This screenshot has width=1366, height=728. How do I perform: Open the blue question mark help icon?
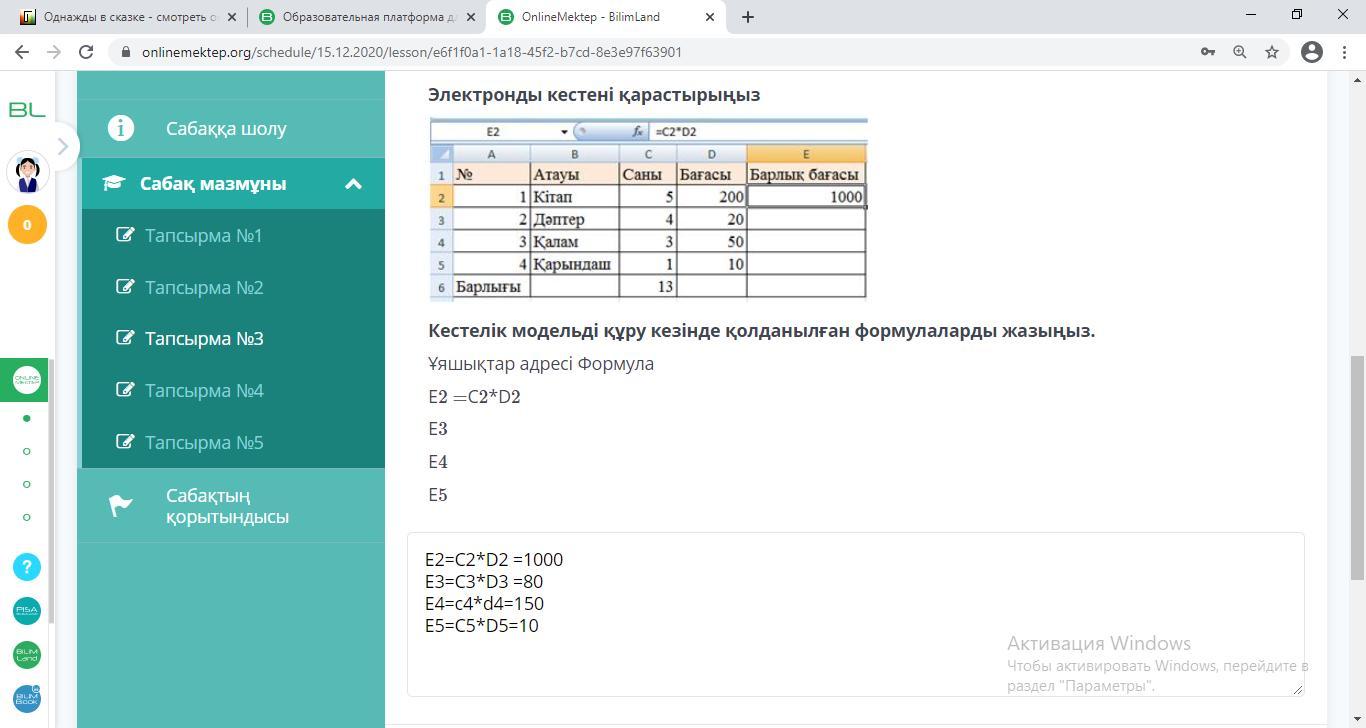point(27,567)
